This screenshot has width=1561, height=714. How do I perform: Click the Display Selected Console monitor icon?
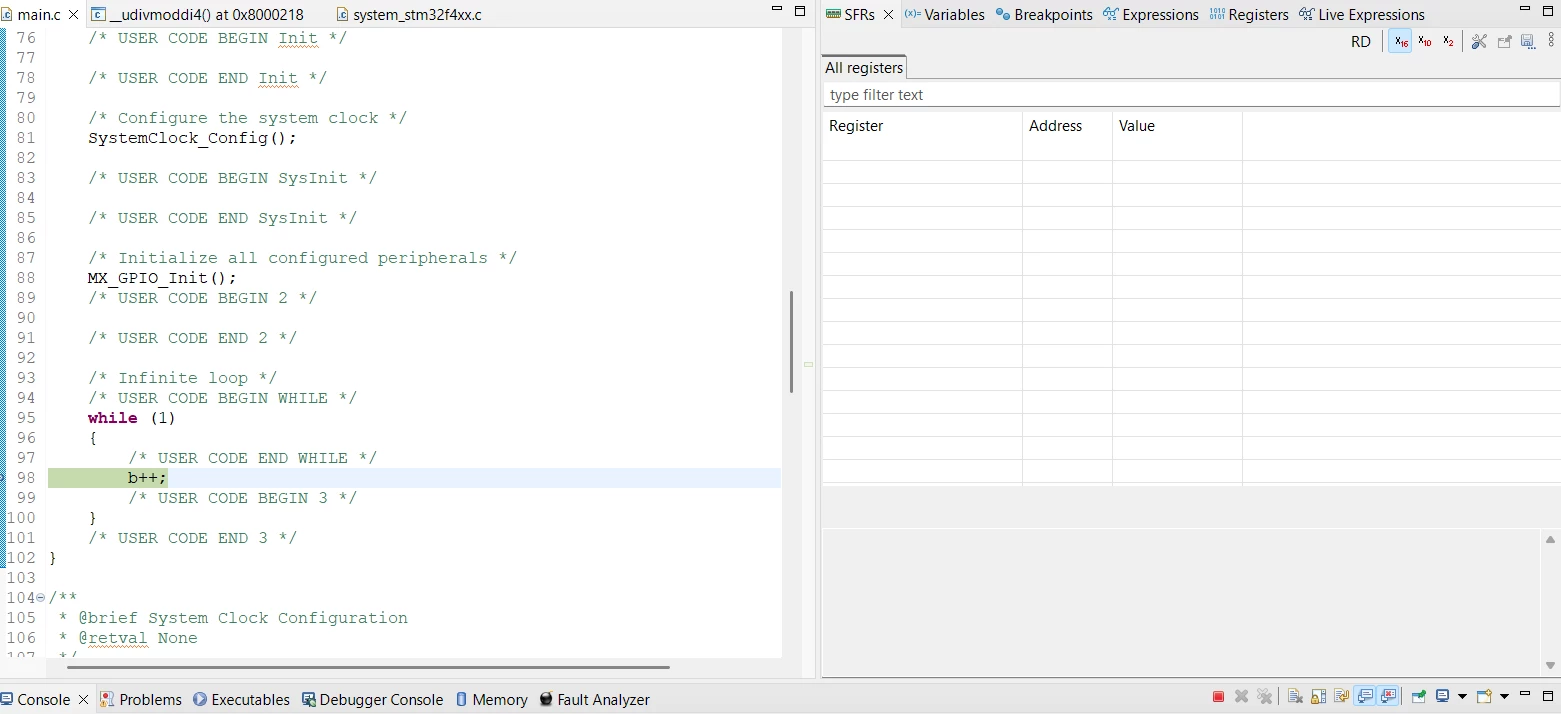(x=1443, y=697)
